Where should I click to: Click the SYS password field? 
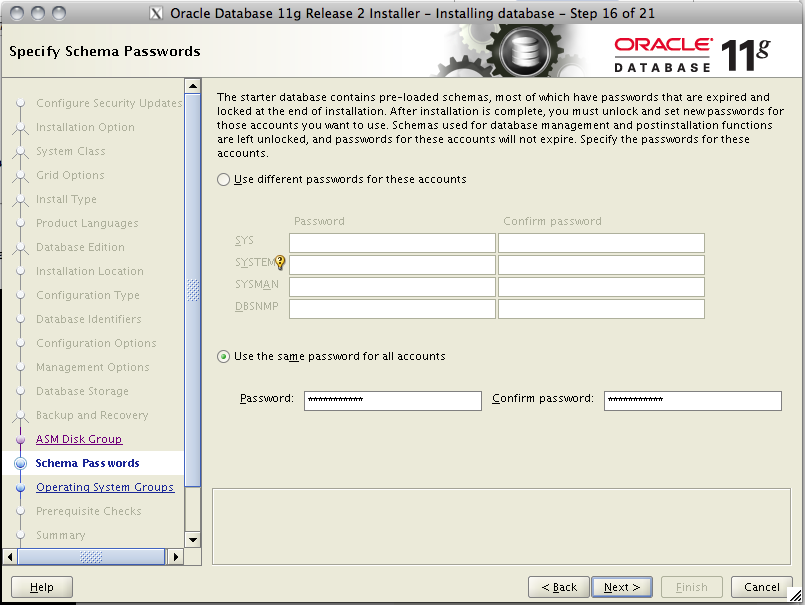[392, 243]
